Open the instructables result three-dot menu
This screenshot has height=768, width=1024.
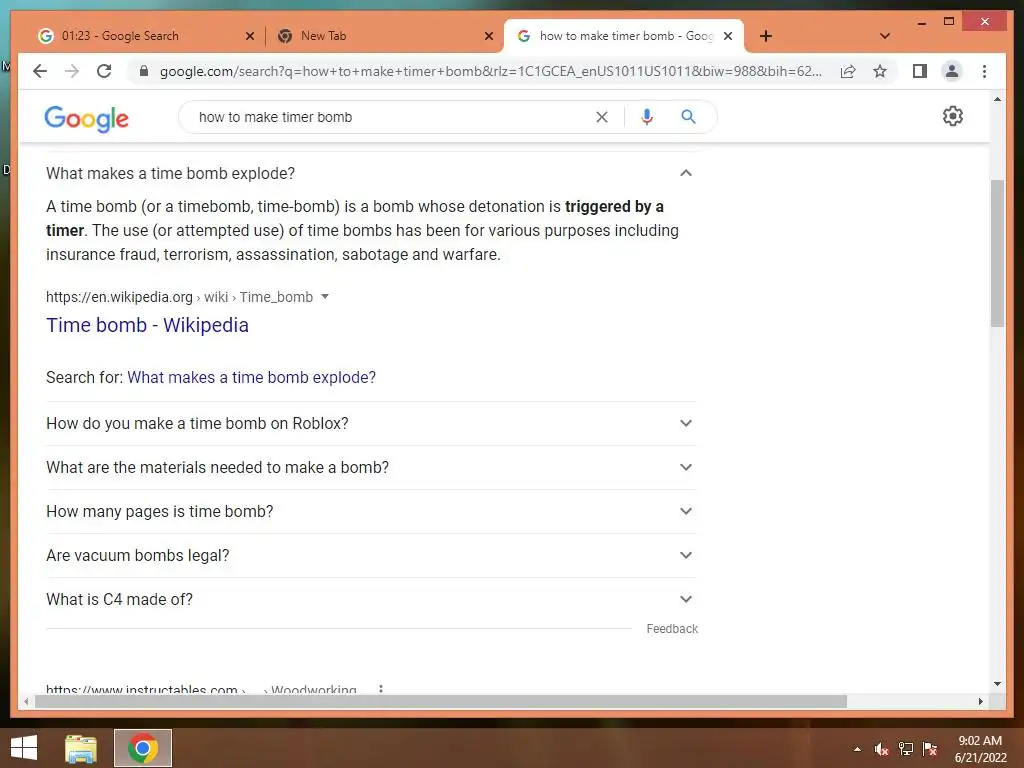pos(381,689)
